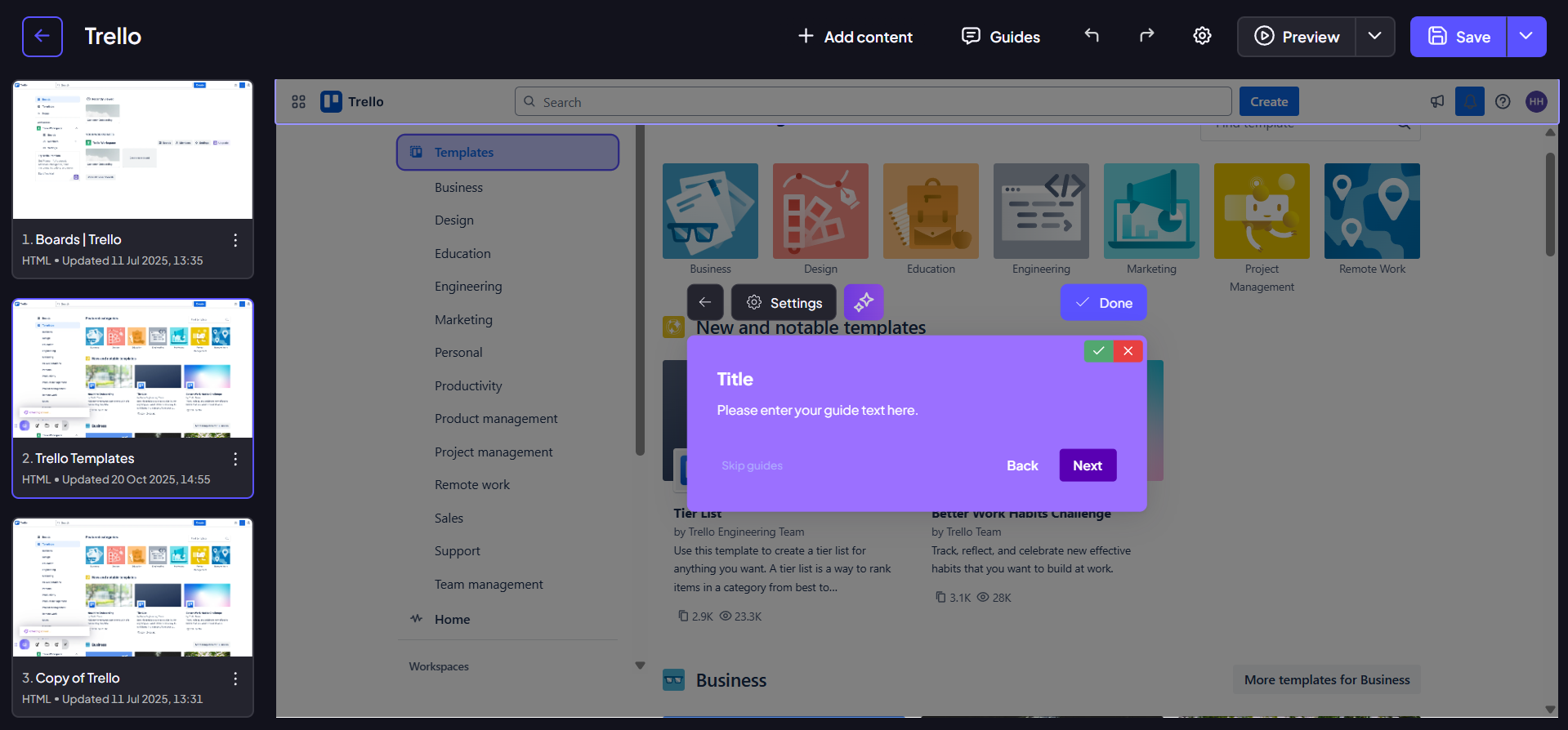Open options menu for Copy of Trello page

(x=235, y=679)
